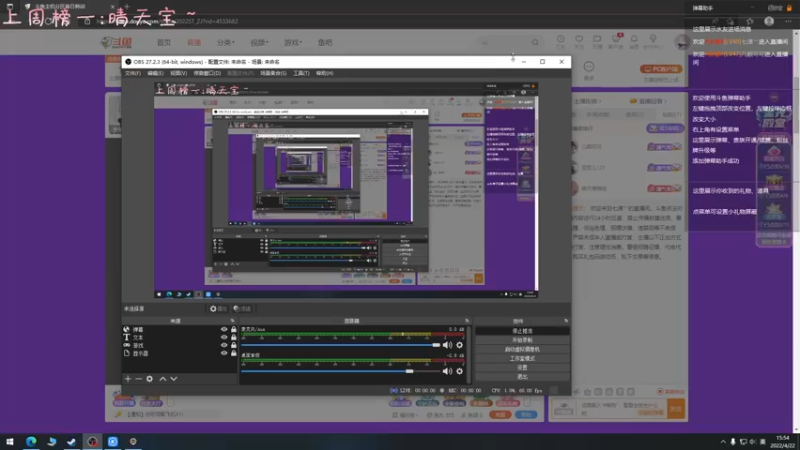Select the 弹幕 source row in OBS
Viewport: 800px width, 450px height.
click(x=180, y=330)
